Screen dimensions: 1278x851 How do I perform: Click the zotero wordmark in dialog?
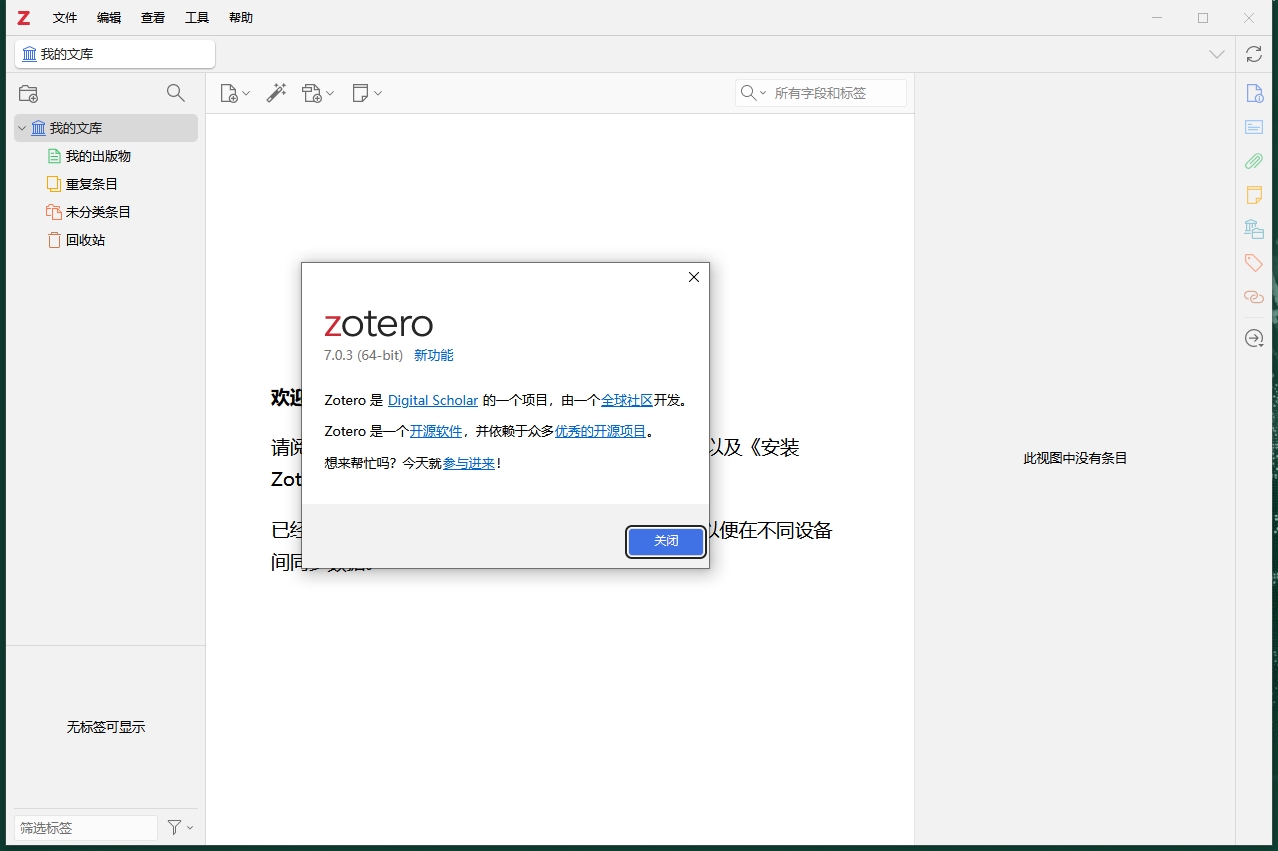(x=379, y=324)
